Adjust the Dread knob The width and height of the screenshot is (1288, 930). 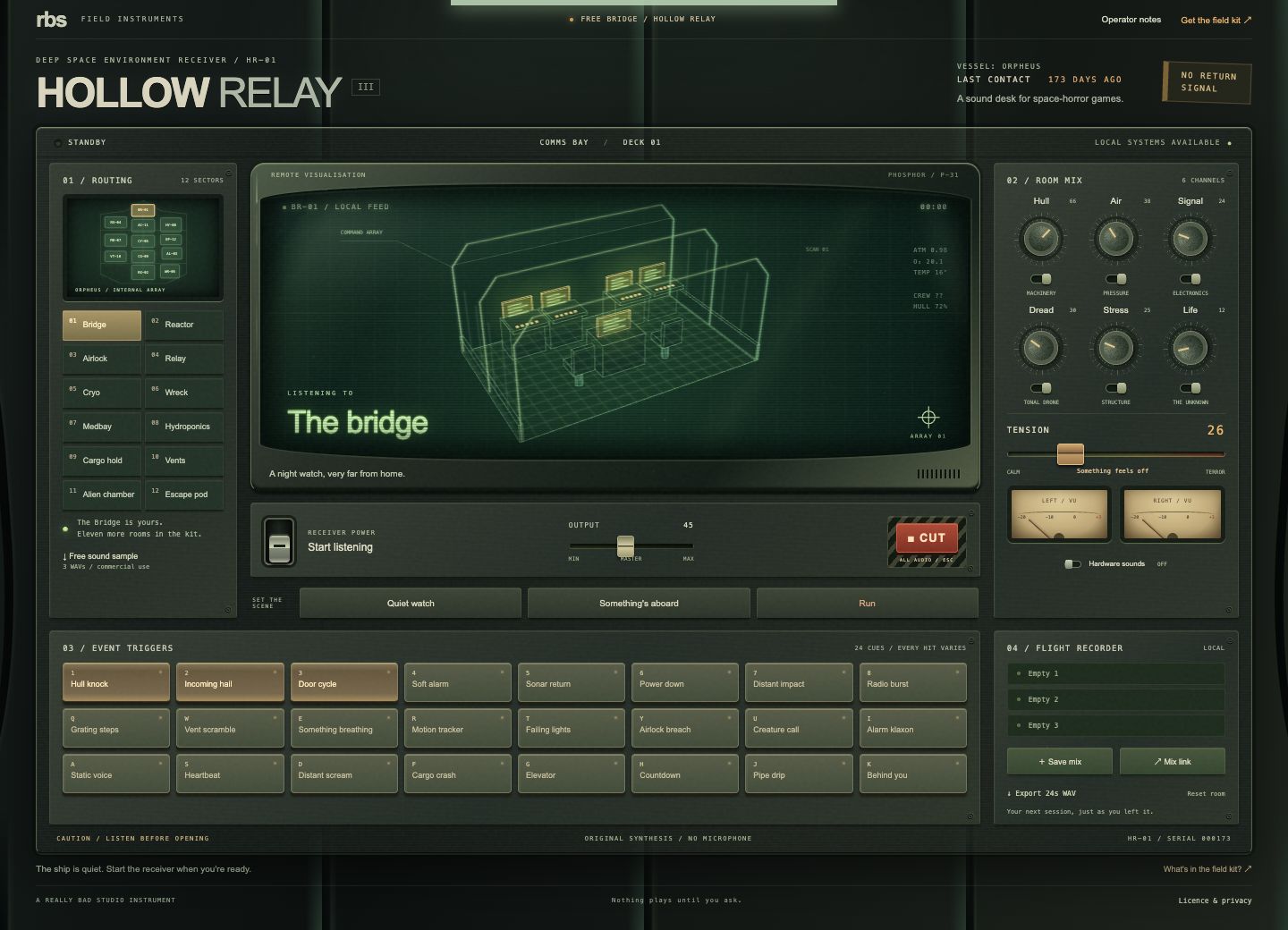pos(1041,348)
